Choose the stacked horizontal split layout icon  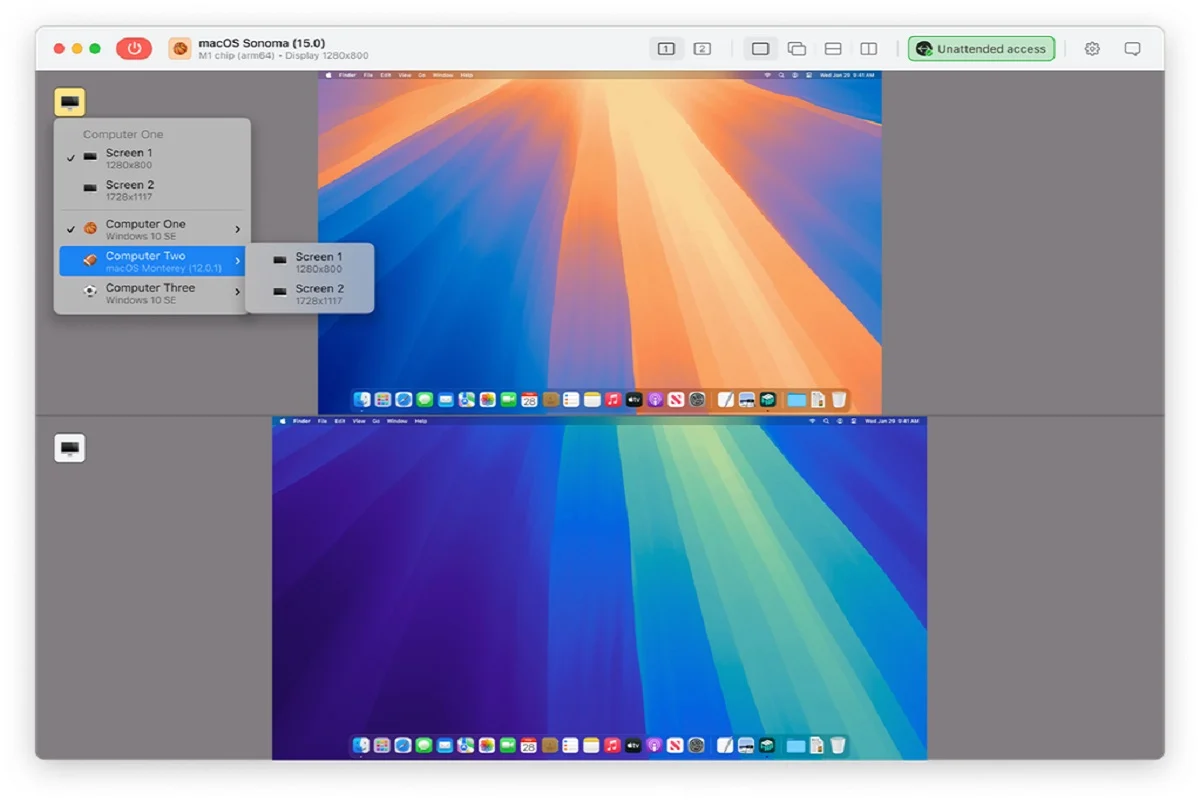[833, 48]
